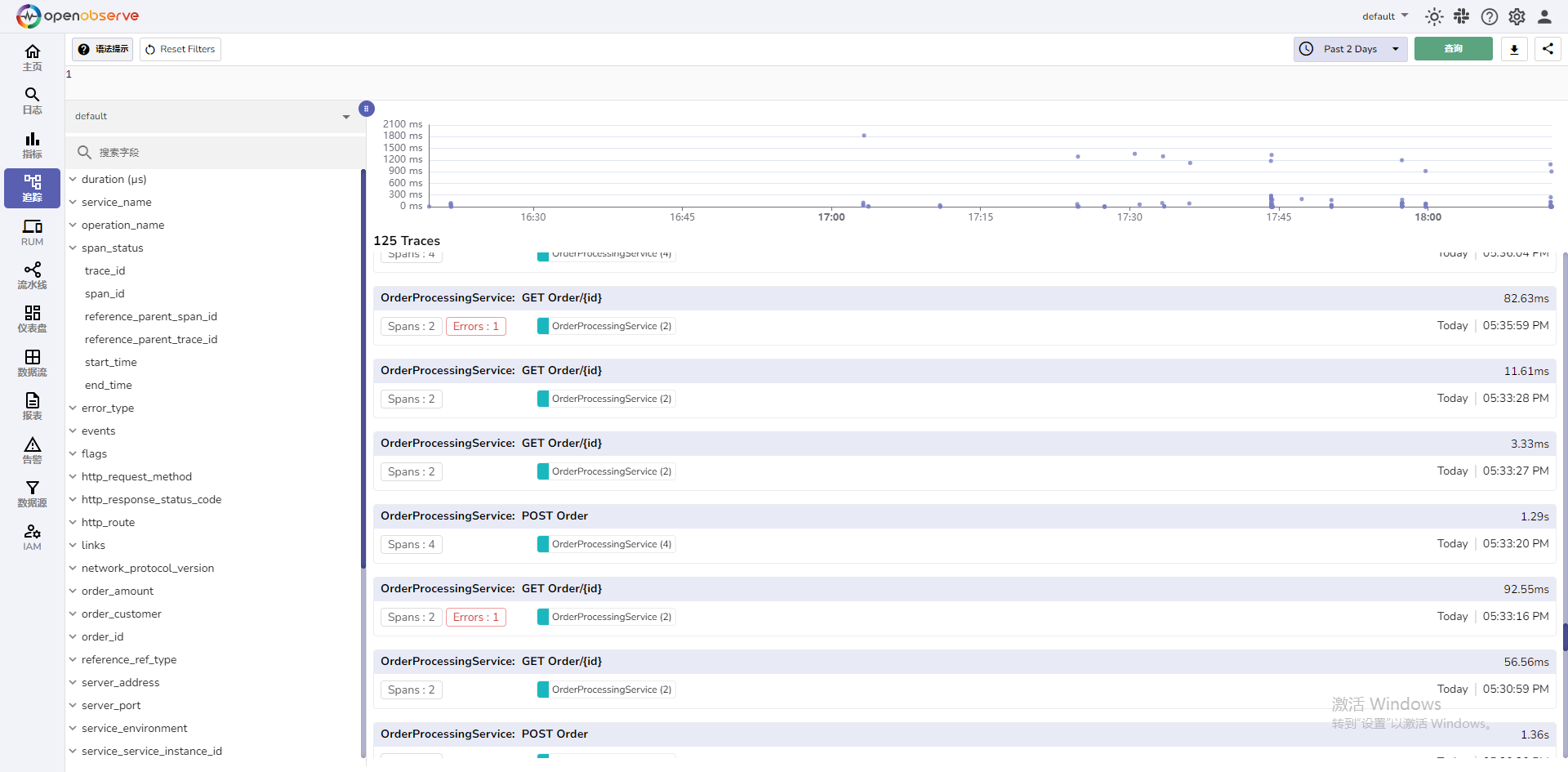Run the query with 查询 button
The width and height of the screenshot is (1568, 772).
pos(1453,49)
